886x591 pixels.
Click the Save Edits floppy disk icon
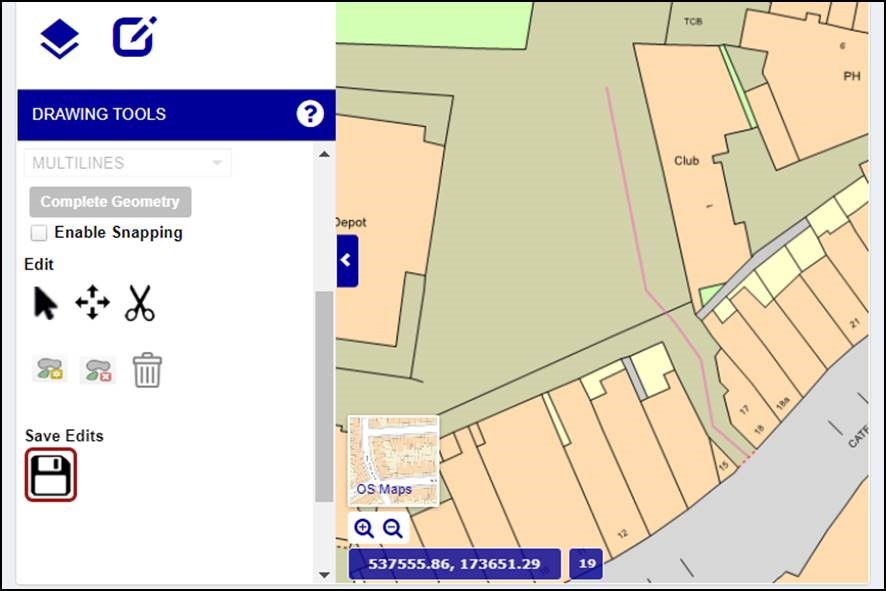51,475
